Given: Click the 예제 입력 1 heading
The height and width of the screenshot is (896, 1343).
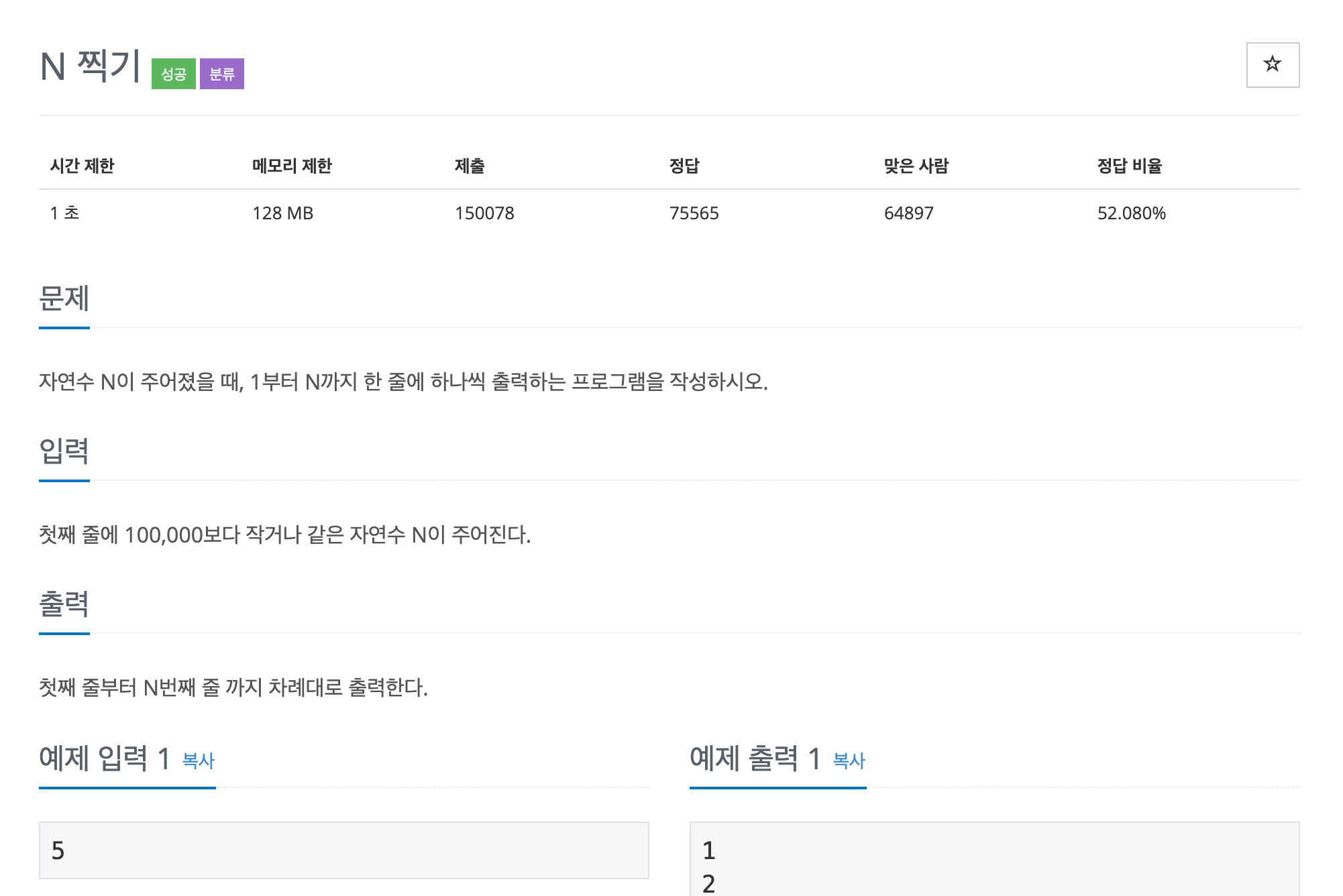Looking at the screenshot, I should coord(104,759).
